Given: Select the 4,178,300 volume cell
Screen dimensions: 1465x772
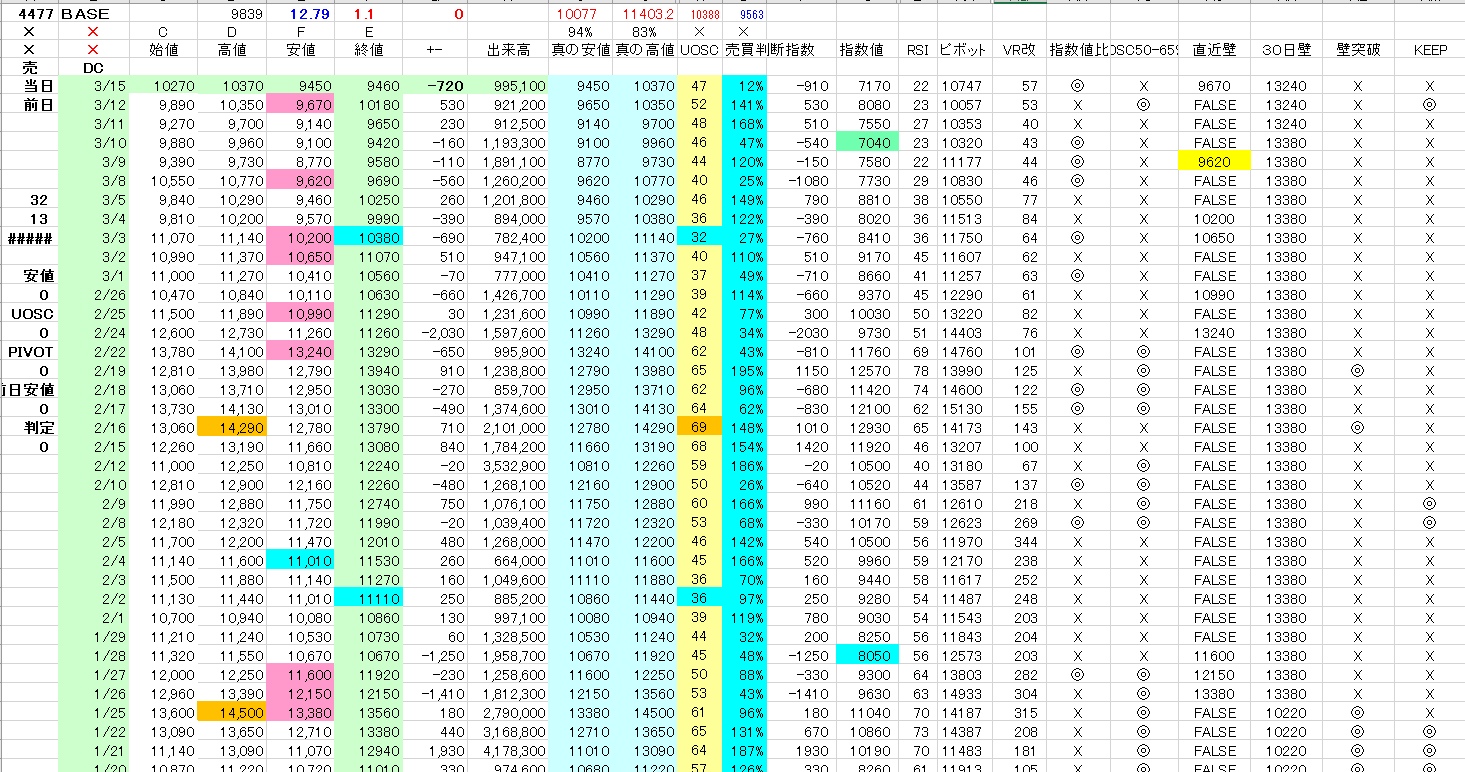Looking at the screenshot, I should (507, 751).
